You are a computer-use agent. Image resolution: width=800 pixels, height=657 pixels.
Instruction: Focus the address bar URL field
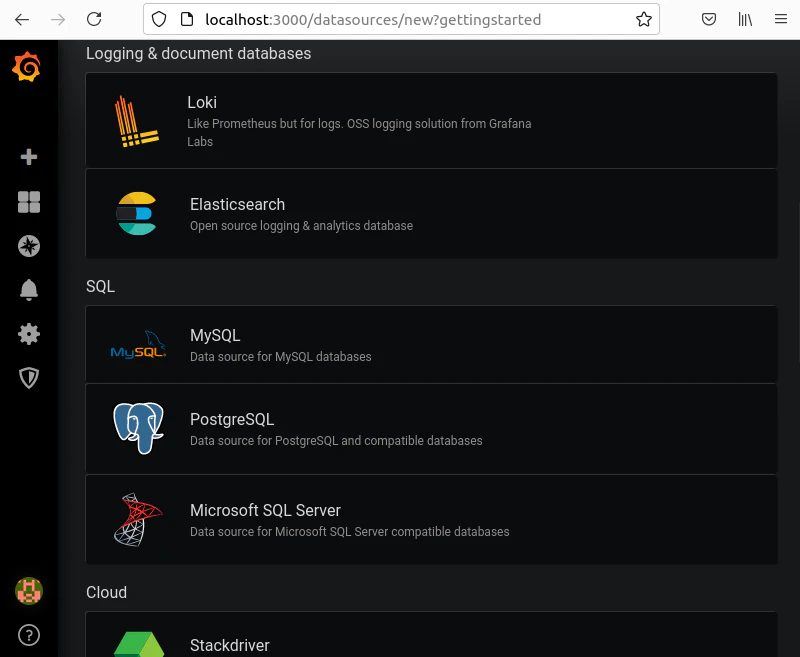point(401,19)
